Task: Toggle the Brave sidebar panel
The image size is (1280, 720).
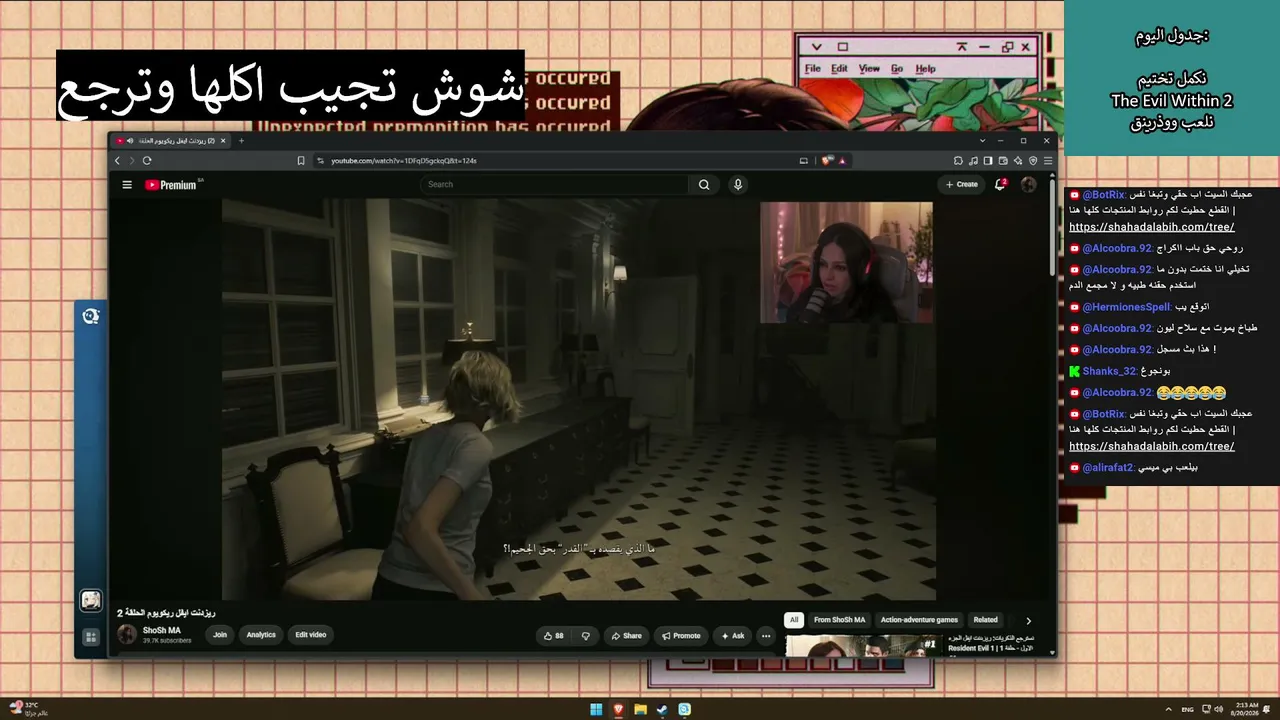Action: (x=988, y=160)
